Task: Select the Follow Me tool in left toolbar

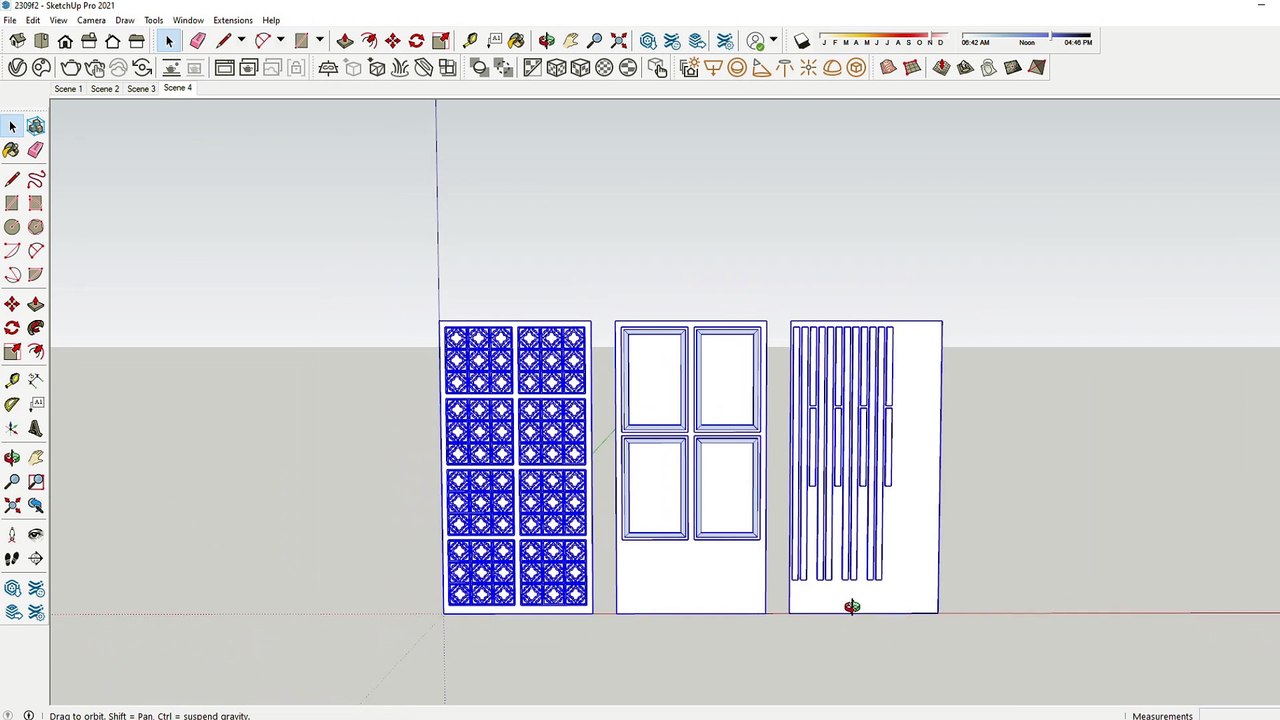Action: [36, 328]
